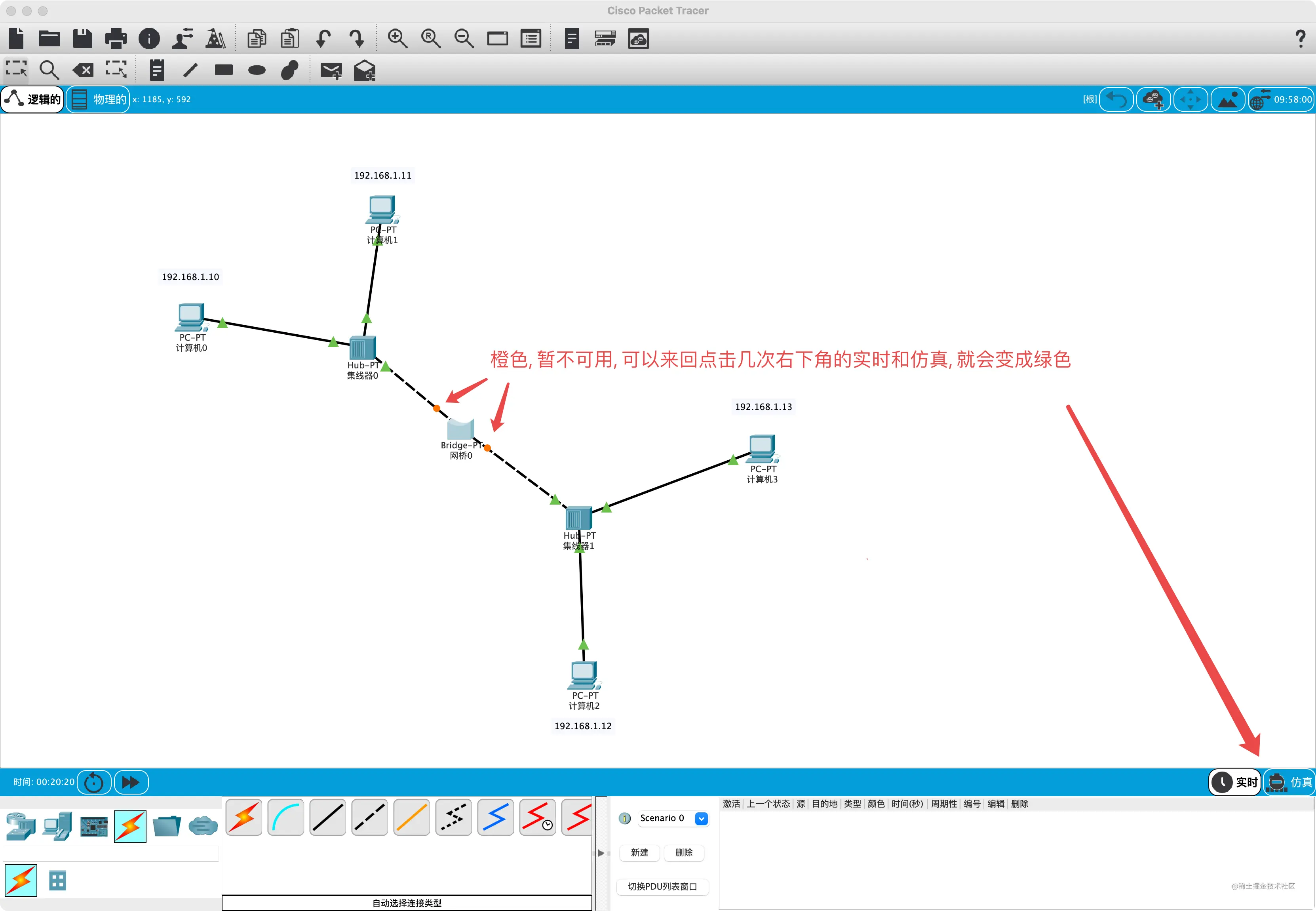Print the workspace with the printer icon

coord(116,38)
